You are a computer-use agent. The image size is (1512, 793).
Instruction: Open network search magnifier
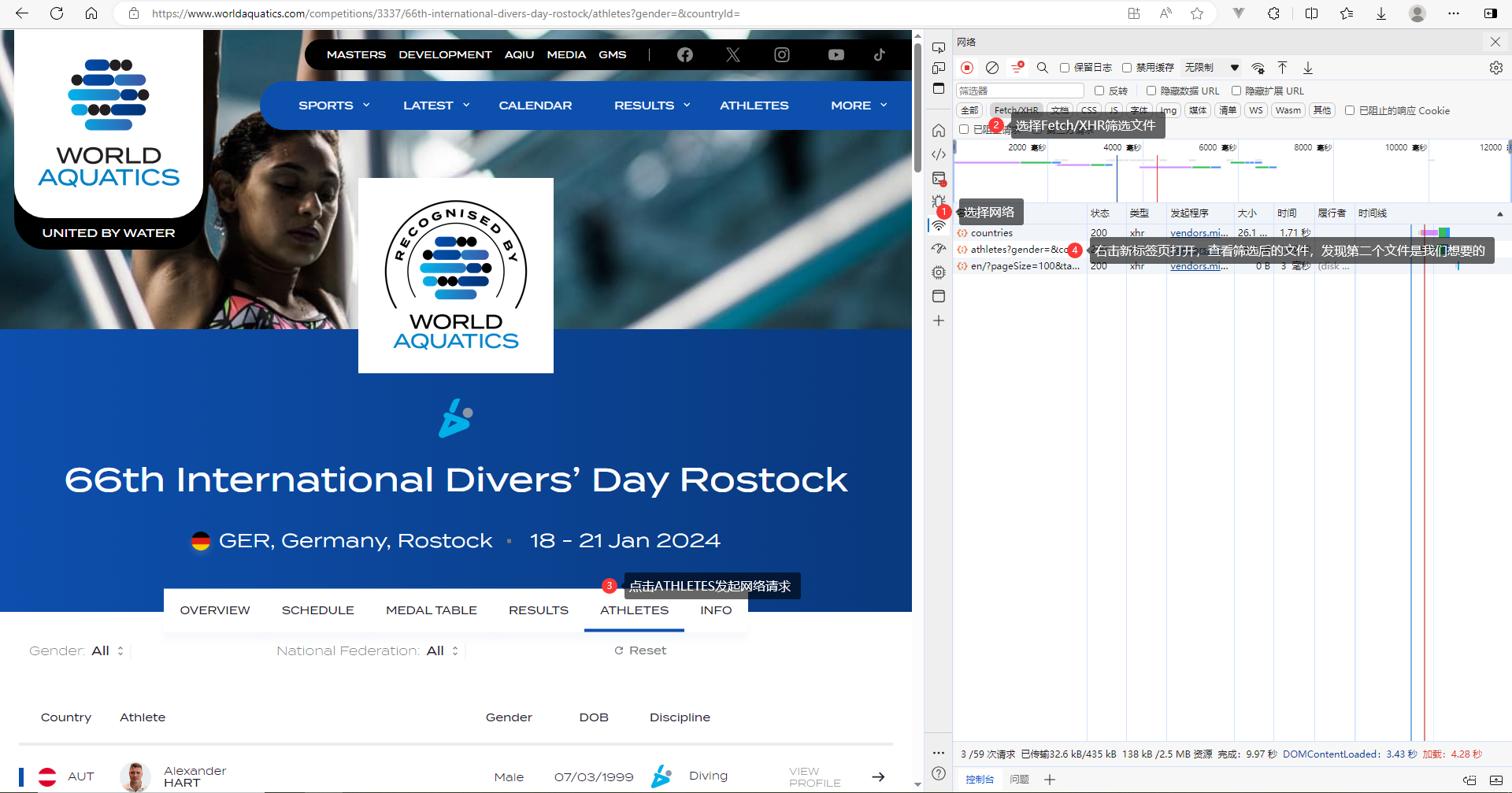[1042, 68]
